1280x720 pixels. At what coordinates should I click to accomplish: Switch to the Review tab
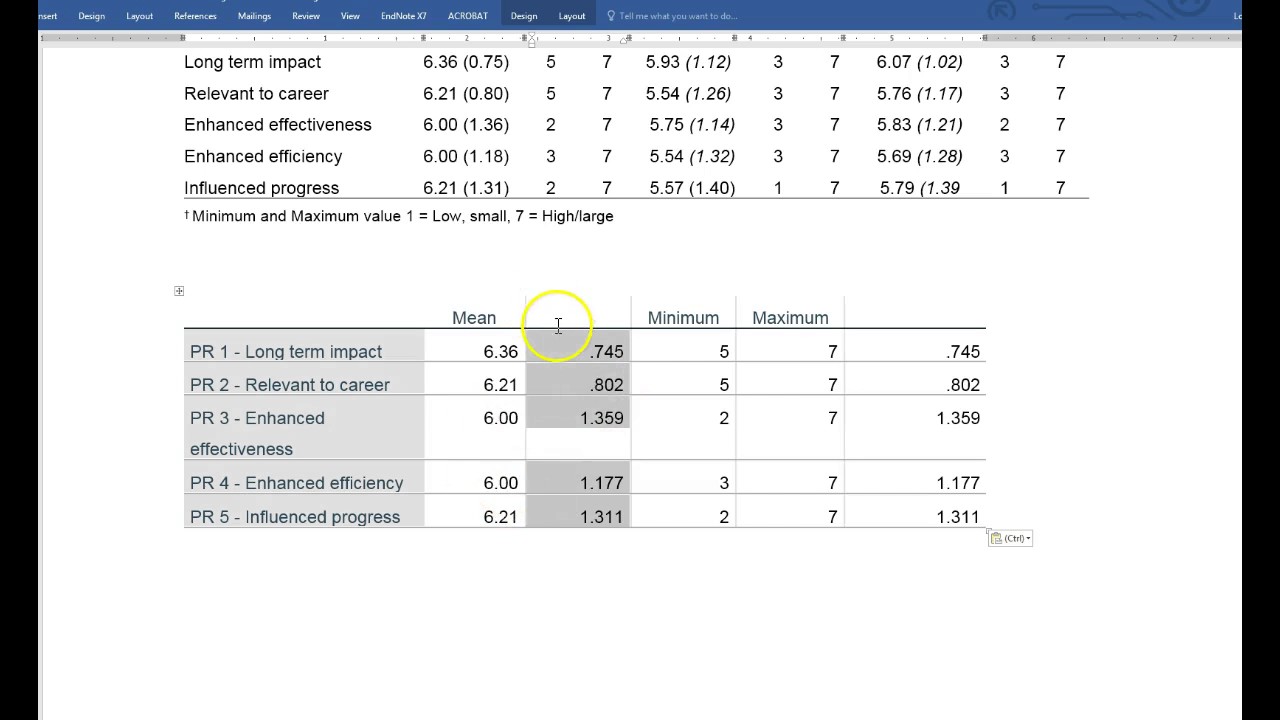point(306,16)
